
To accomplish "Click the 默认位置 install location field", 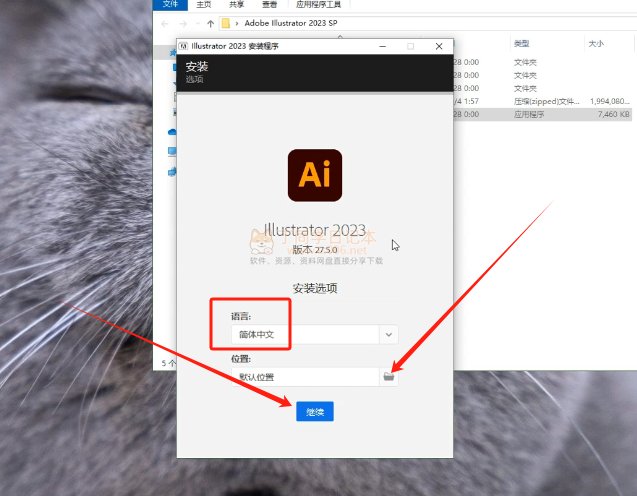I will (305, 377).
